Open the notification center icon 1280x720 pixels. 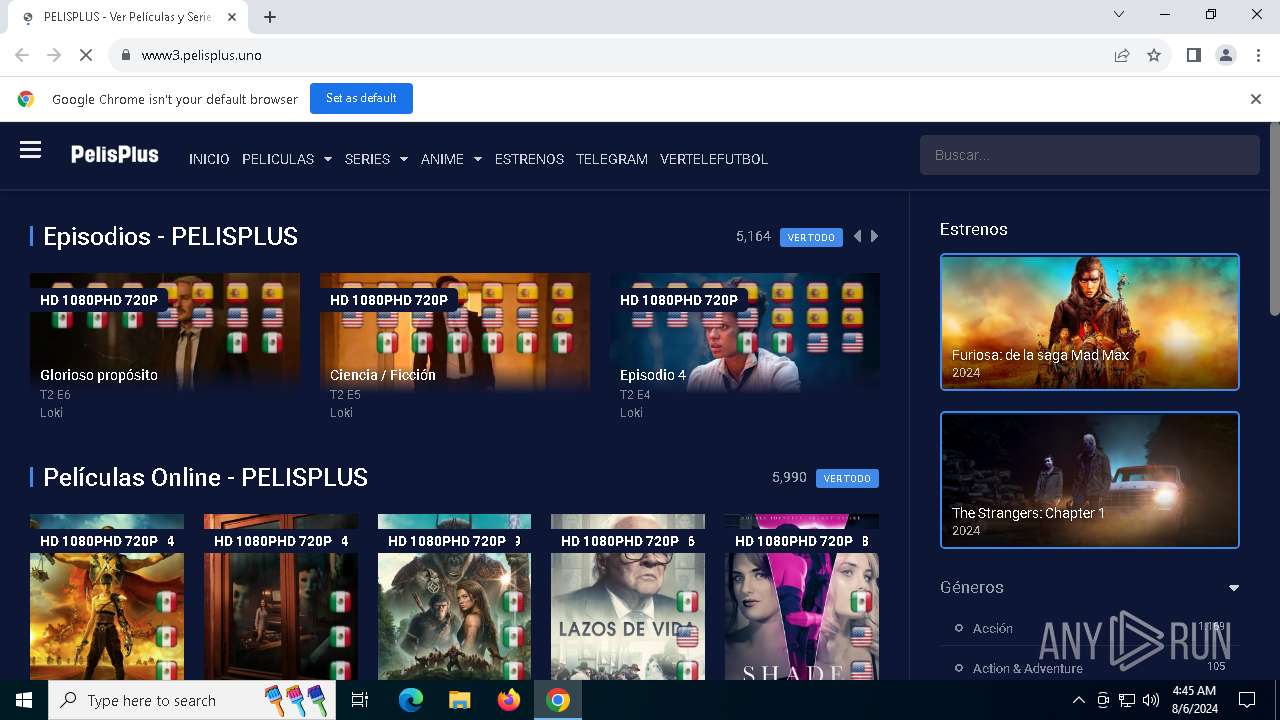coord(1247,700)
